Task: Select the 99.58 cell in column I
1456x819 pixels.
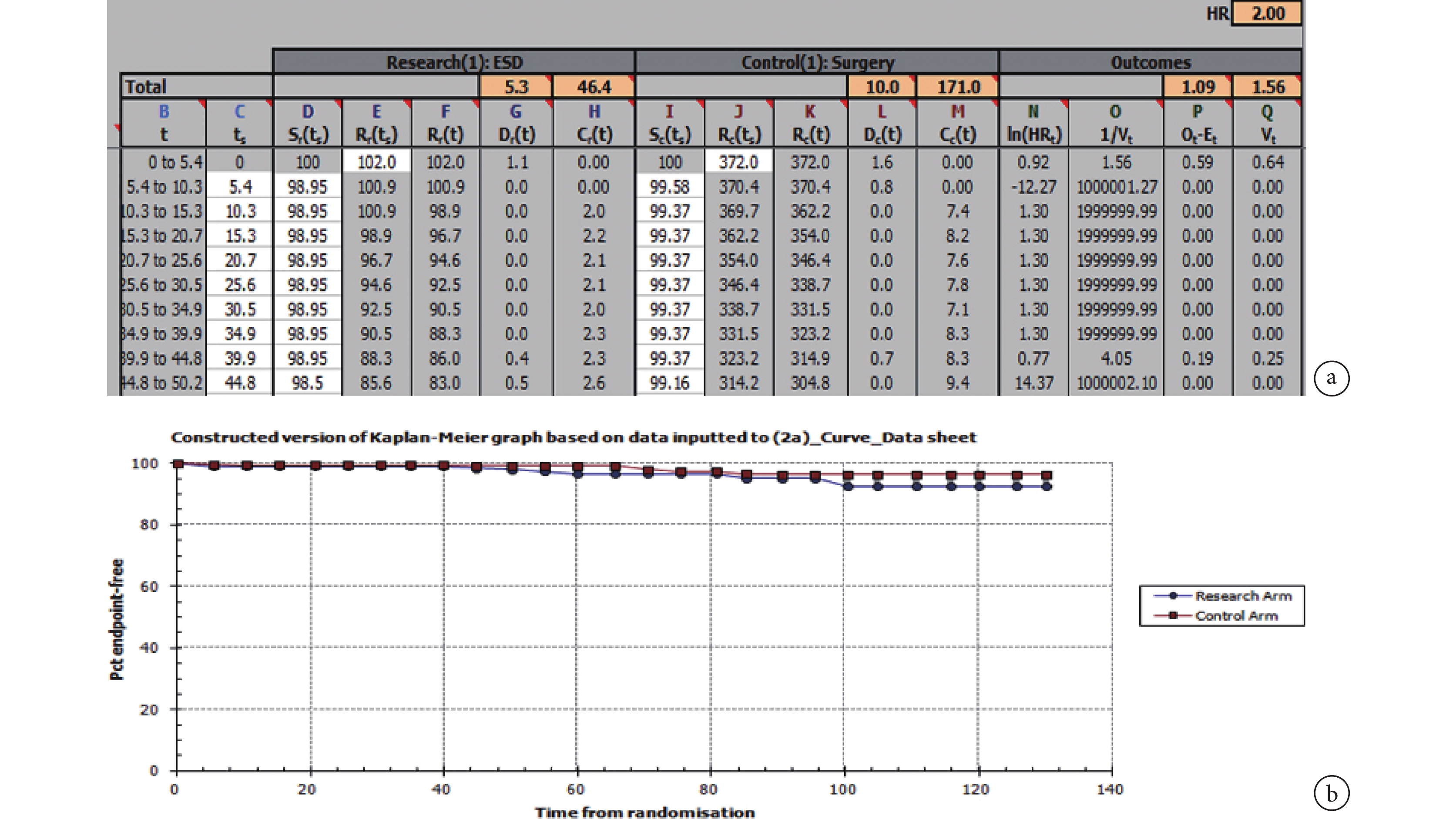Action: pyautogui.click(x=670, y=187)
